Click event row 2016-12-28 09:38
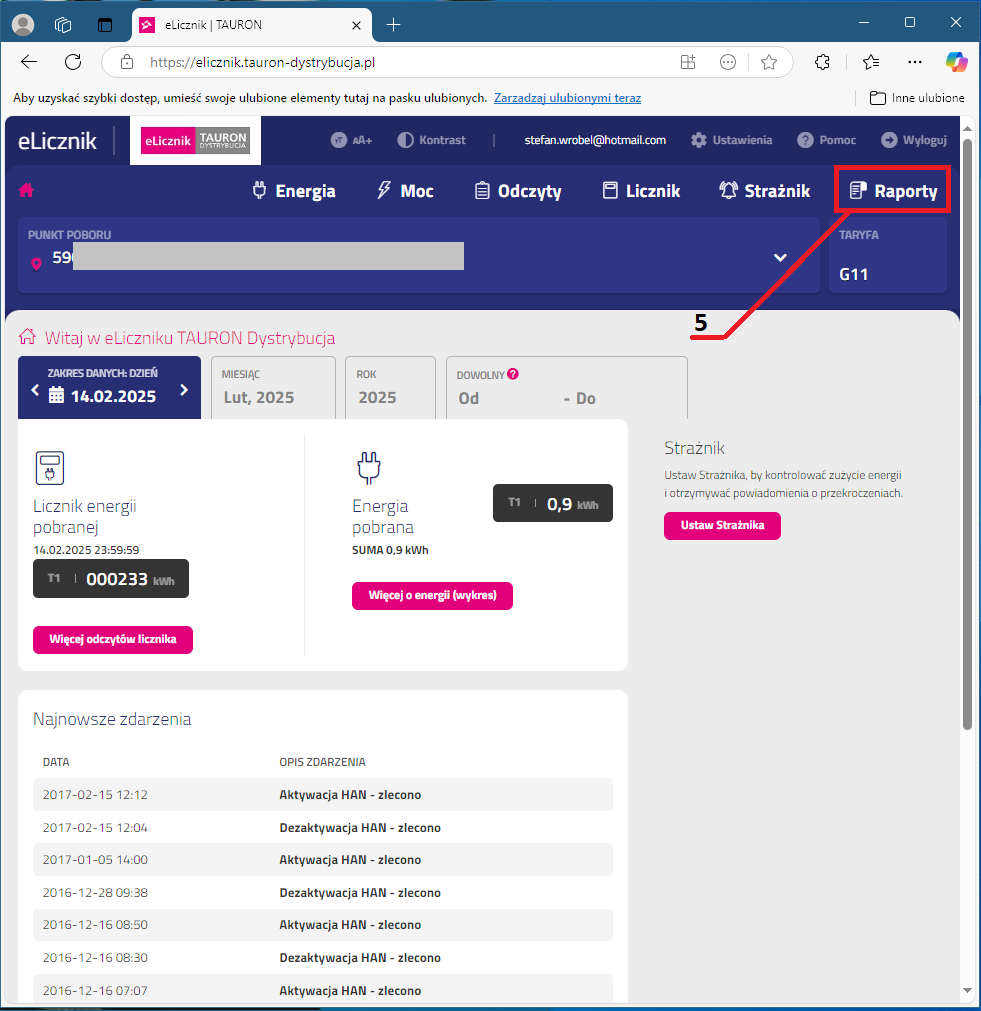The image size is (981, 1011). (322, 892)
